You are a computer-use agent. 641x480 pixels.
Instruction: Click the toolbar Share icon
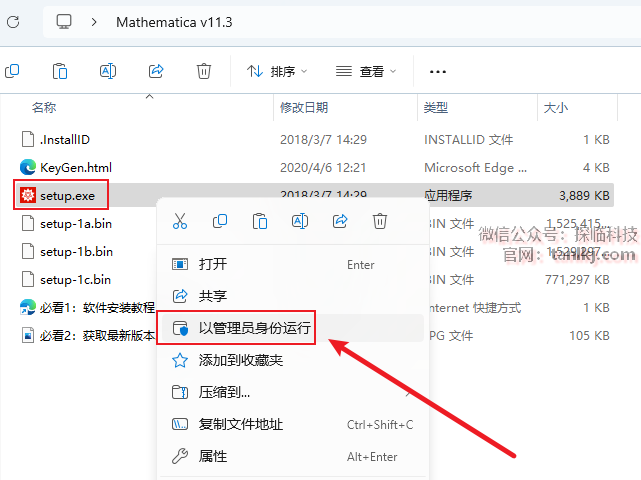click(156, 71)
